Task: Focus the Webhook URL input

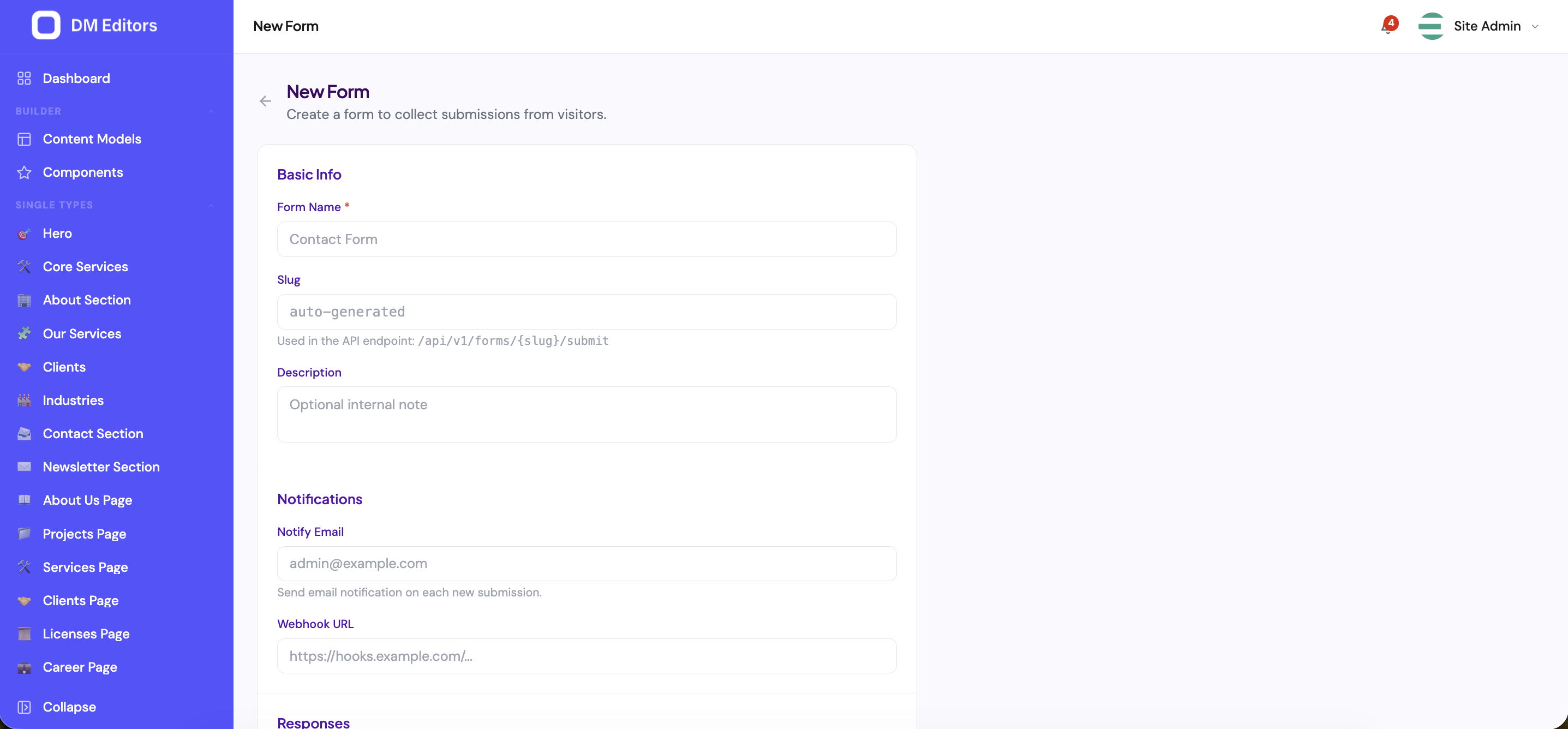Action: [586, 656]
